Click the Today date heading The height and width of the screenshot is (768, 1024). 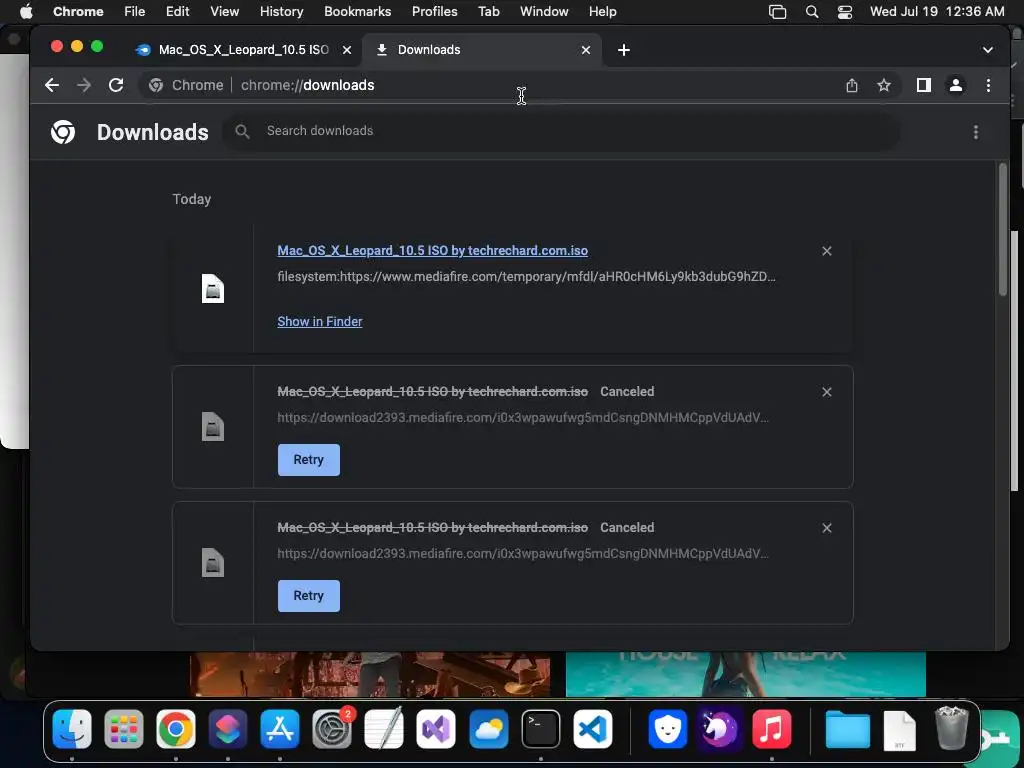tap(191, 199)
